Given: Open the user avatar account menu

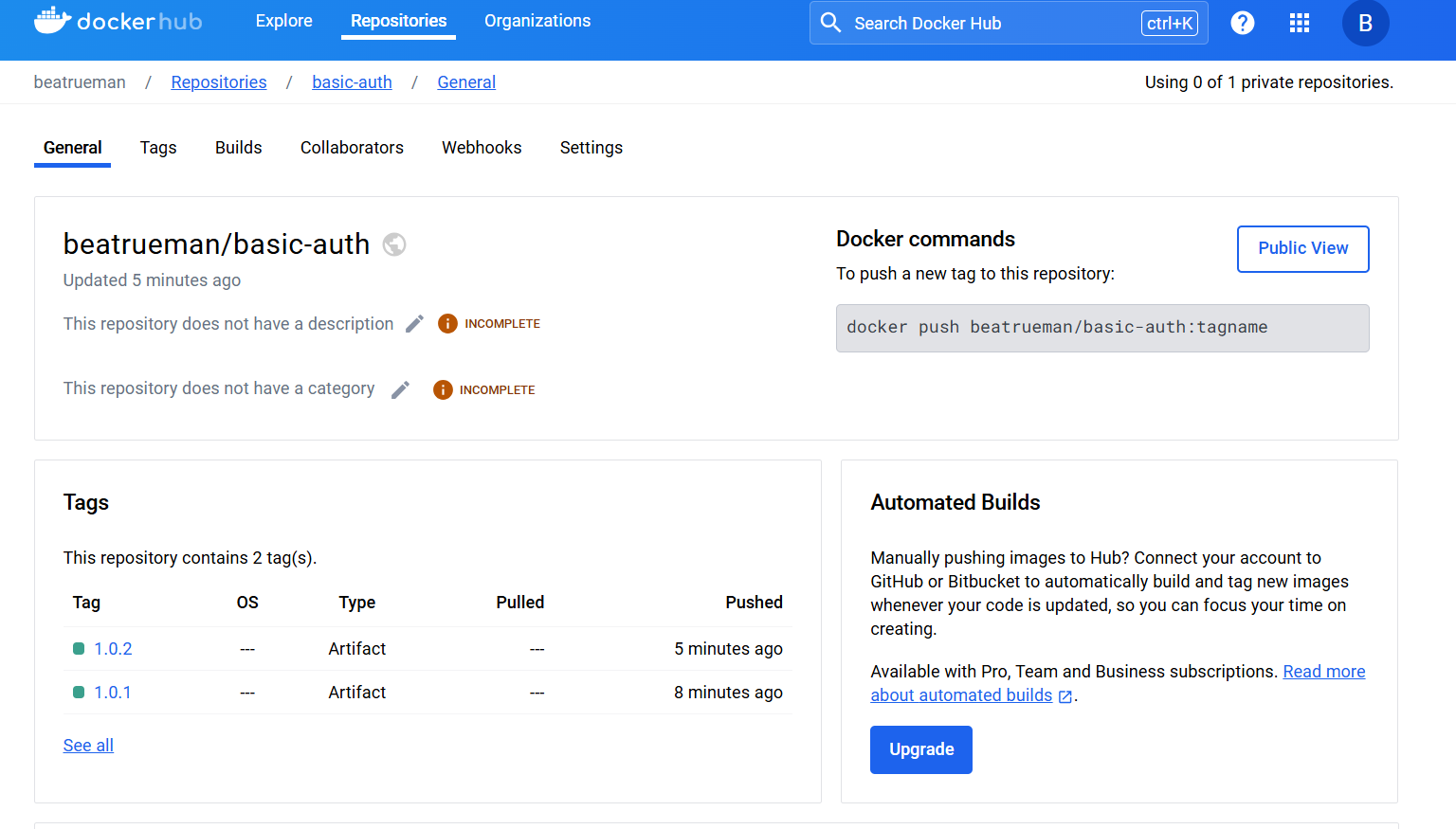Looking at the screenshot, I should point(1365,23).
